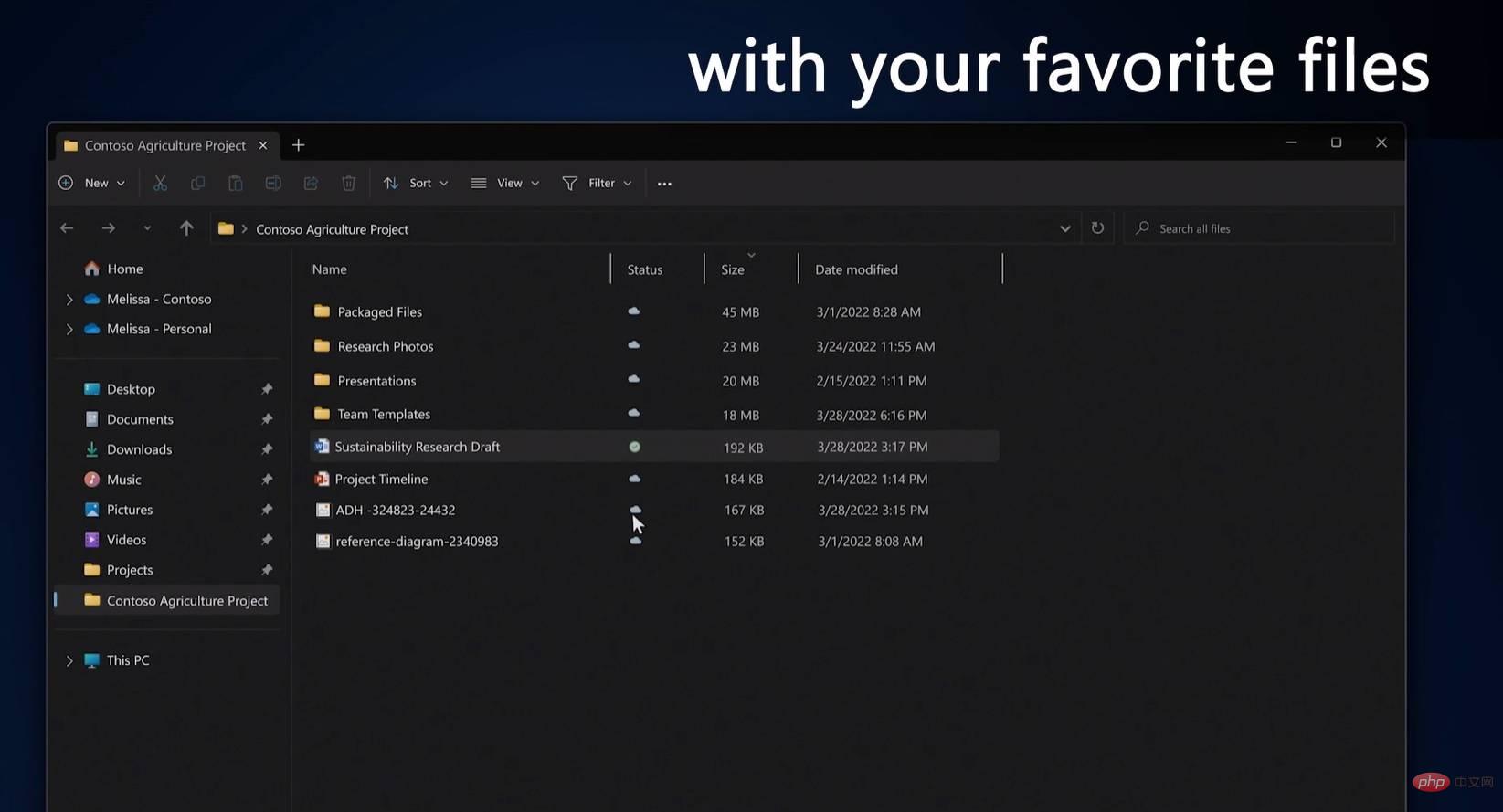Viewport: 1503px width, 812px height.
Task: Click the green synced status of Sustainability Research Draft
Action: coord(635,447)
